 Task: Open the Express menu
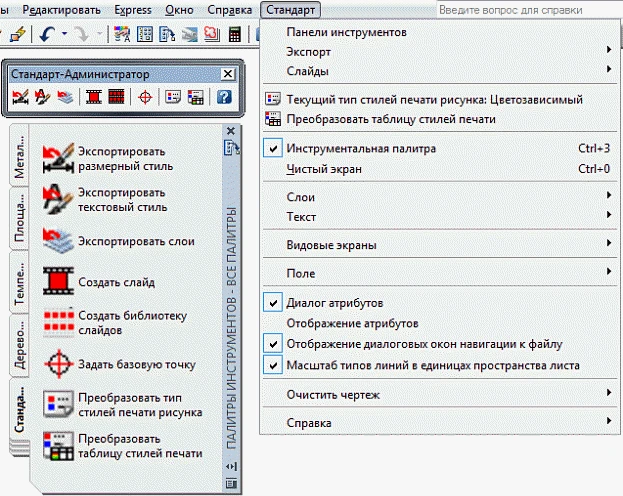click(x=132, y=9)
